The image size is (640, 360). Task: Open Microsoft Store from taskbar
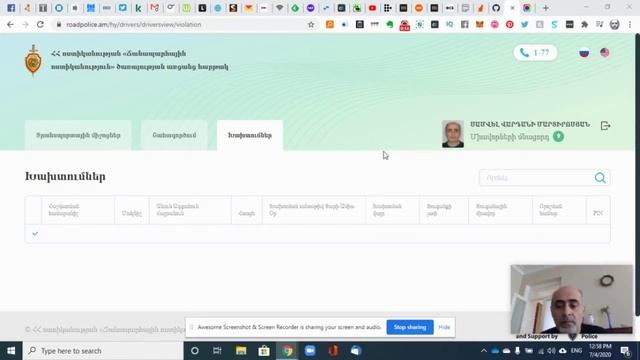(264, 351)
